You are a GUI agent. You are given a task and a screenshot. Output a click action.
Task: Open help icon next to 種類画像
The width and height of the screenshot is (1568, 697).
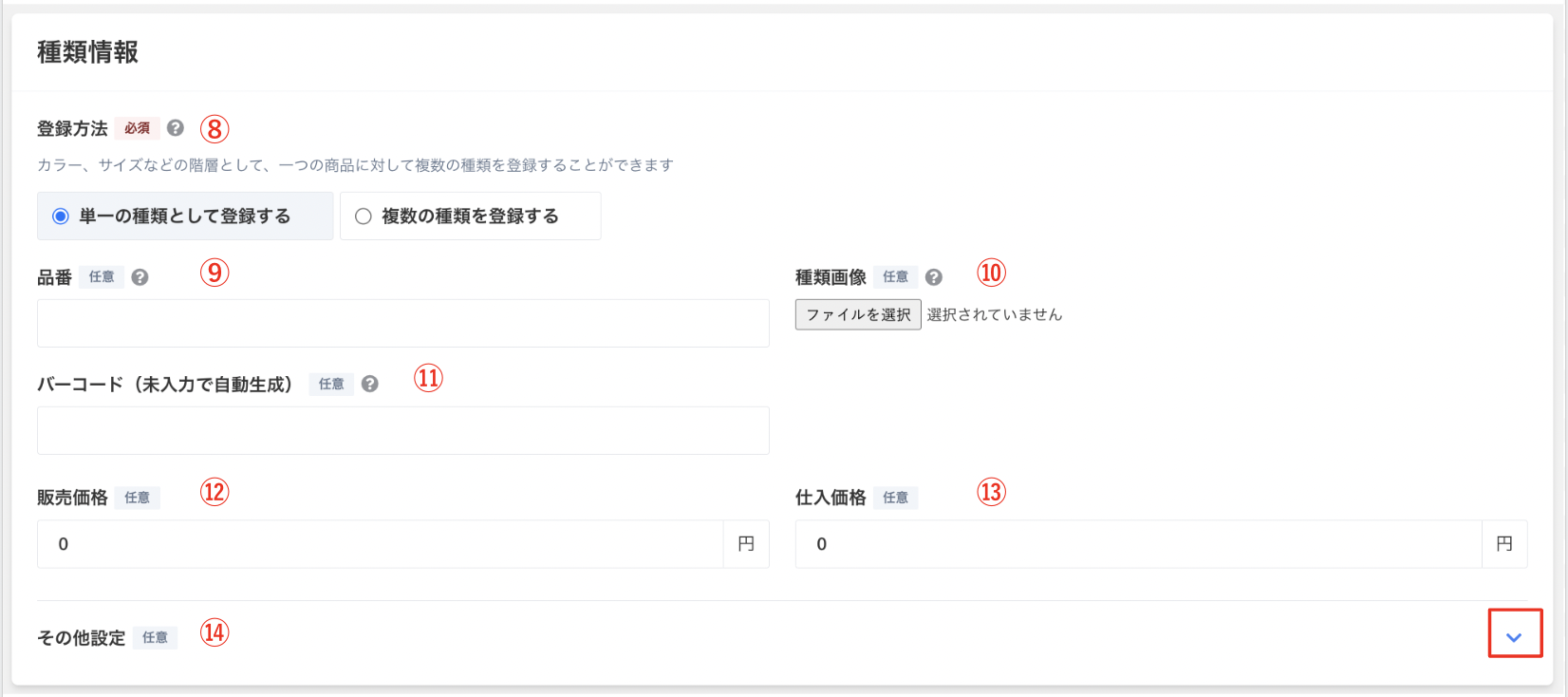point(933,277)
